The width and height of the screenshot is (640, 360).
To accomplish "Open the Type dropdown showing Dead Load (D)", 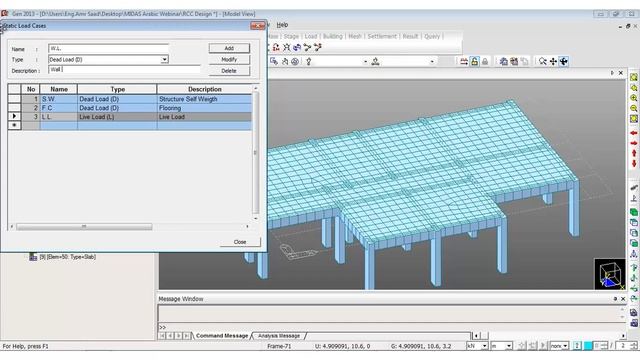I will (164, 60).
